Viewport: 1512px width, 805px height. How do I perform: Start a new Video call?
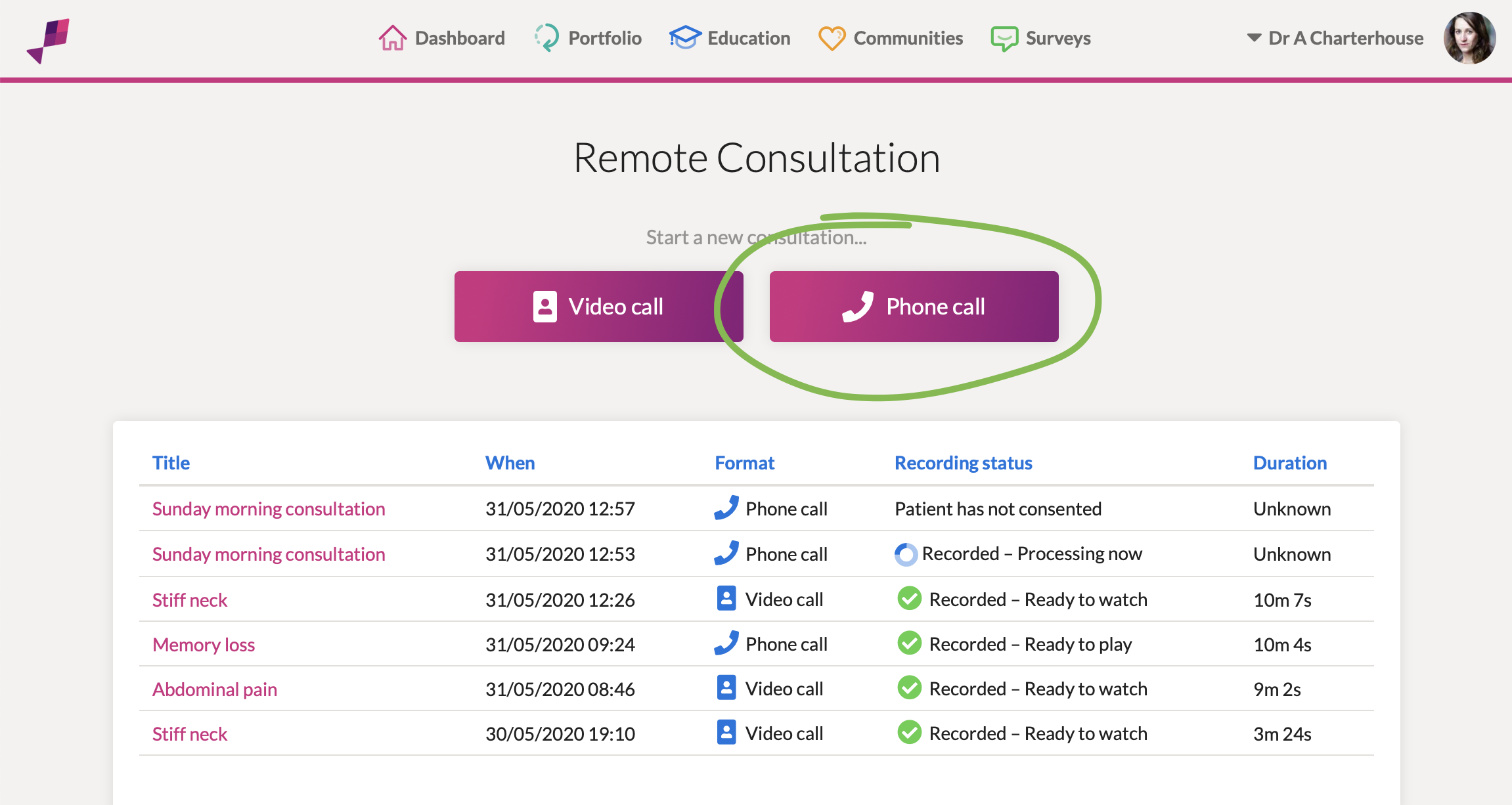[x=598, y=307]
